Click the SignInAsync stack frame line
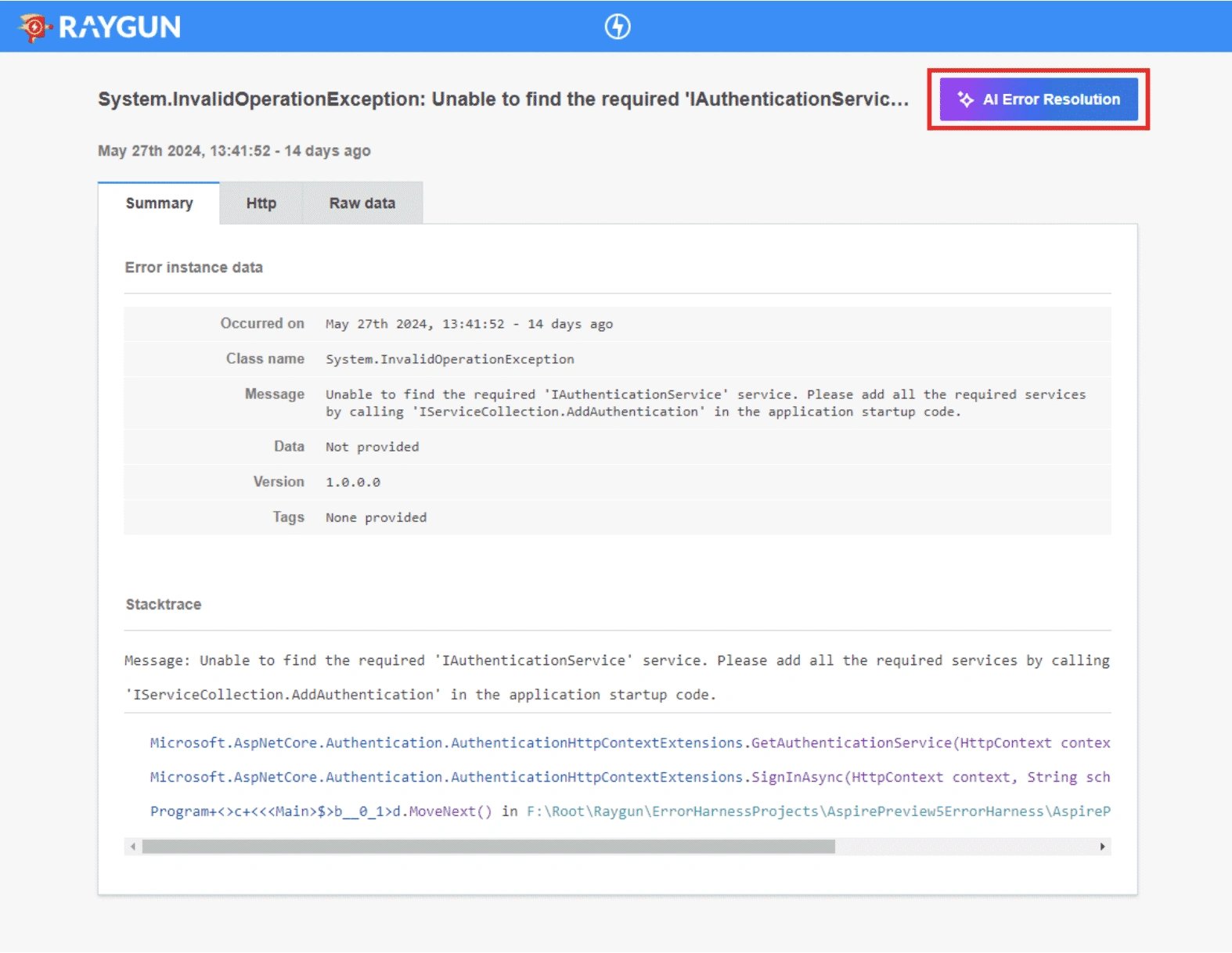This screenshot has height=953, width=1232. [630, 777]
